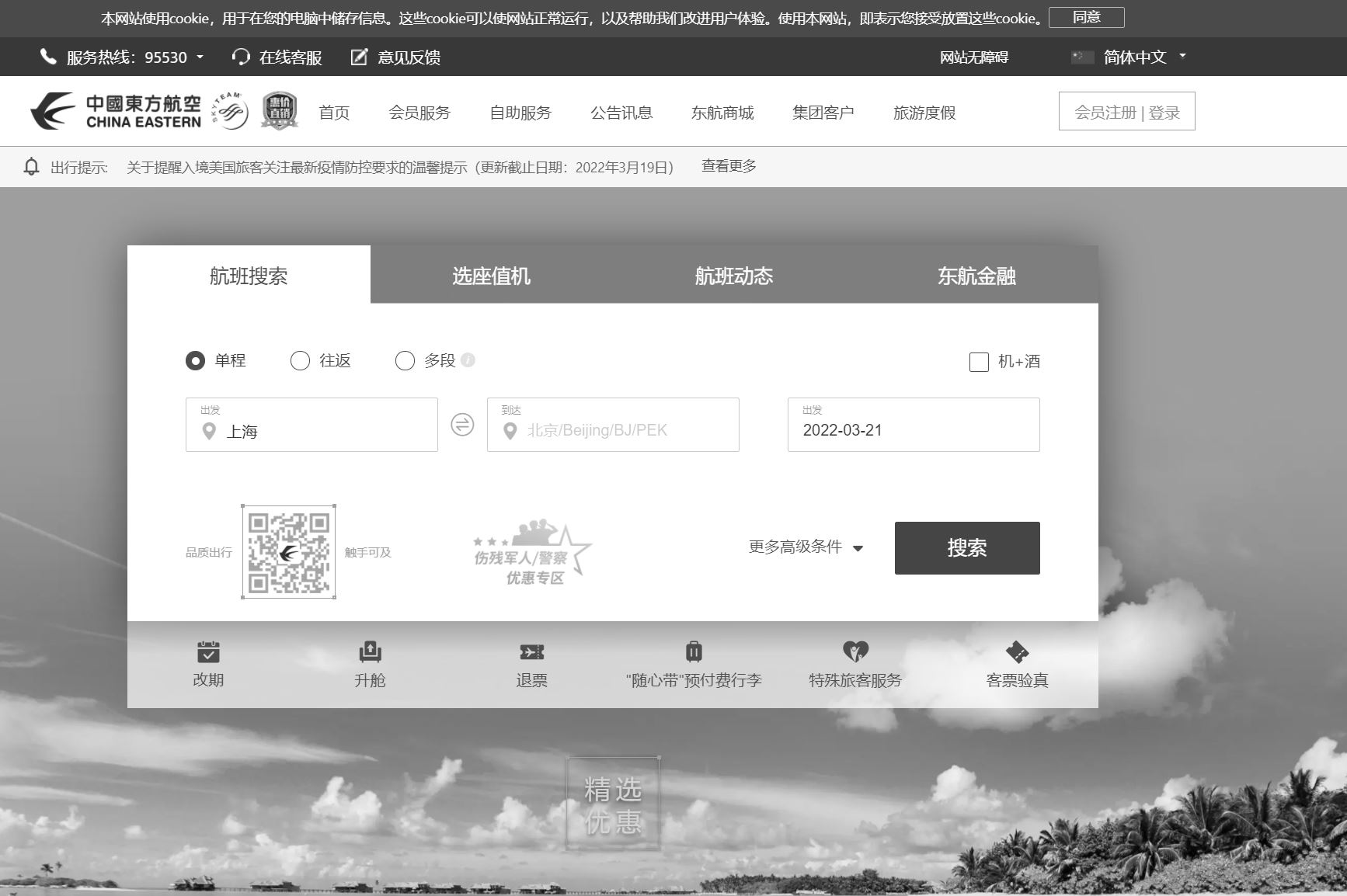The image size is (1347, 896).
Task: Click the 升舱 upgrade icon
Action: (x=370, y=651)
